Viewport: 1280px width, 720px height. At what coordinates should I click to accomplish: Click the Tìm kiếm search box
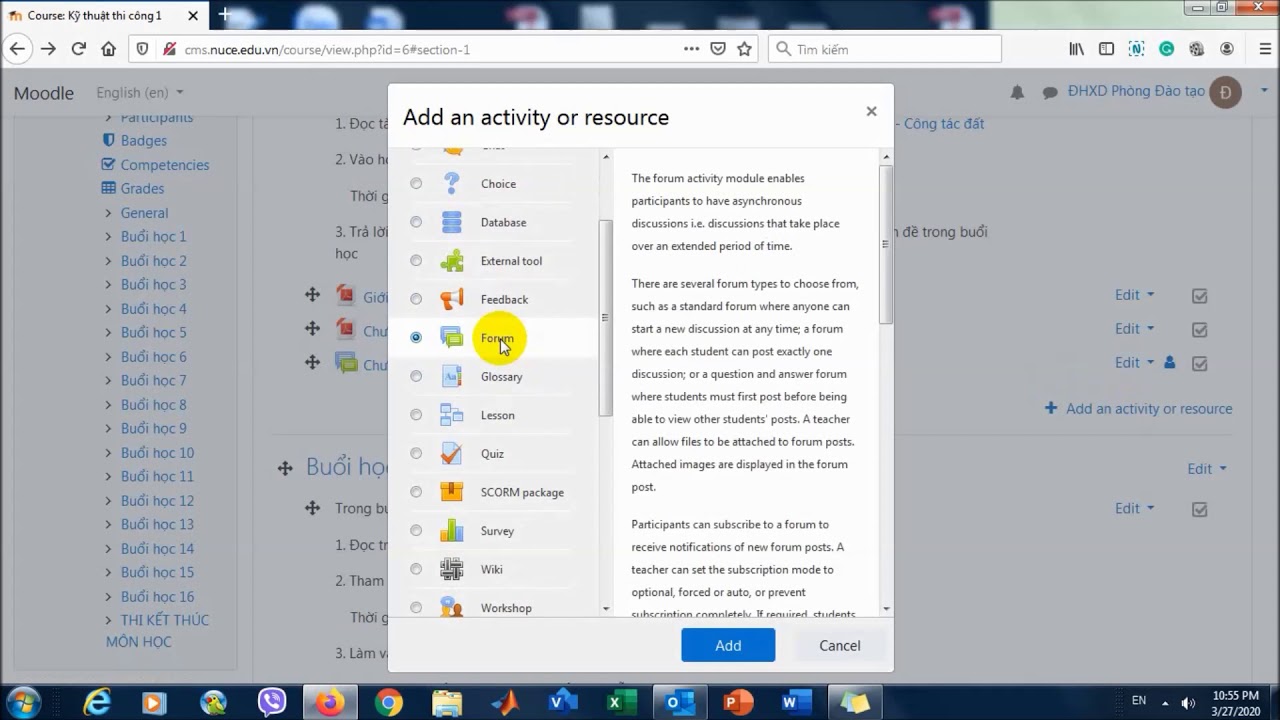coord(884,49)
